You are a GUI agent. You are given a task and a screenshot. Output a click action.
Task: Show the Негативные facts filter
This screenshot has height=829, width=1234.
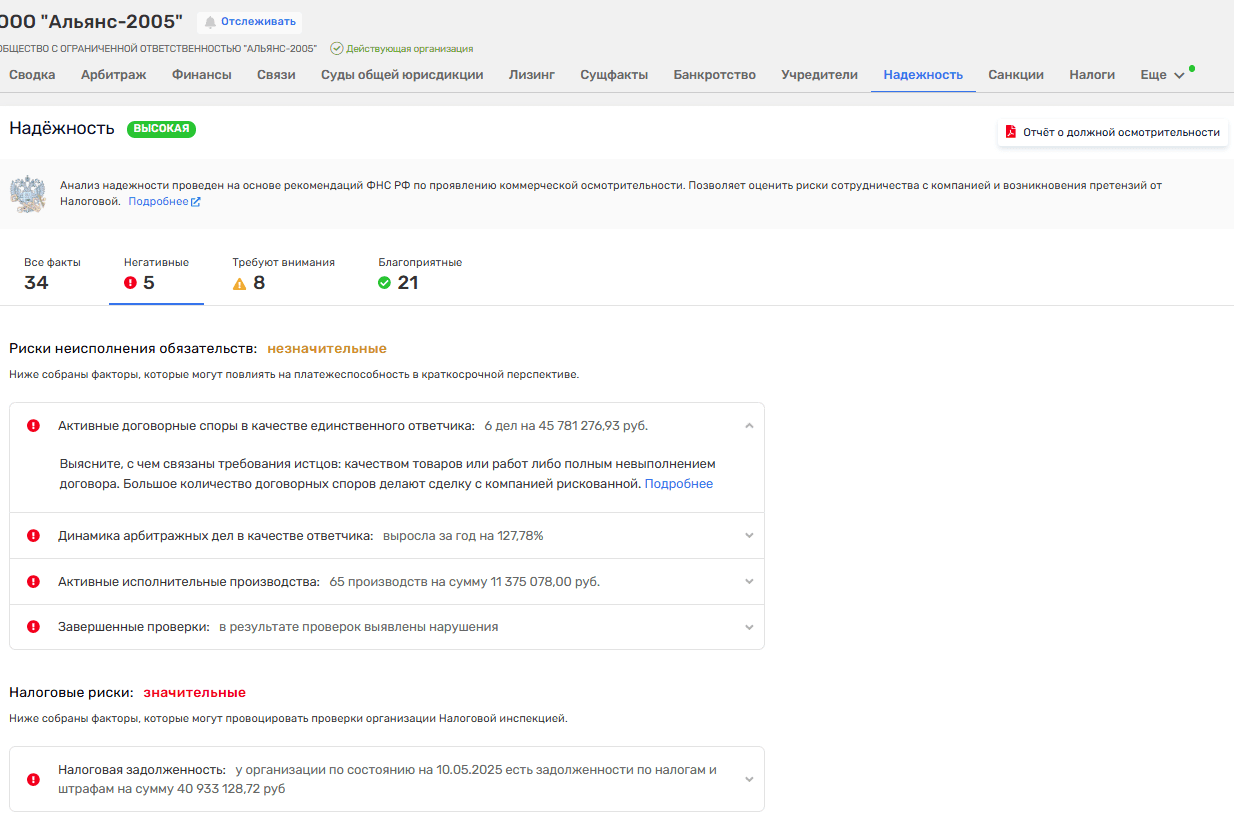tap(155, 274)
